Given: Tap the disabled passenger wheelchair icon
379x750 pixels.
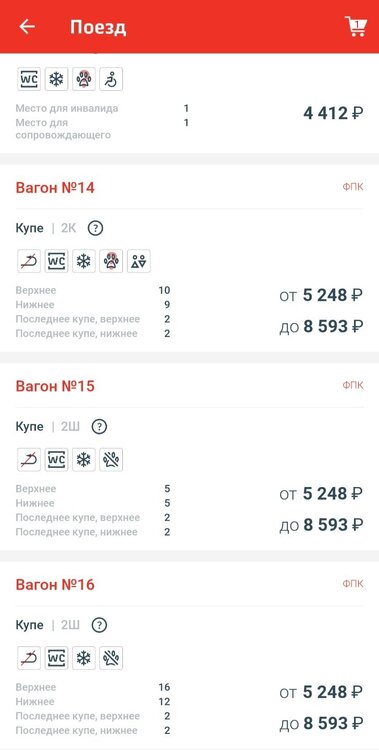Looking at the screenshot, I should (111, 79).
